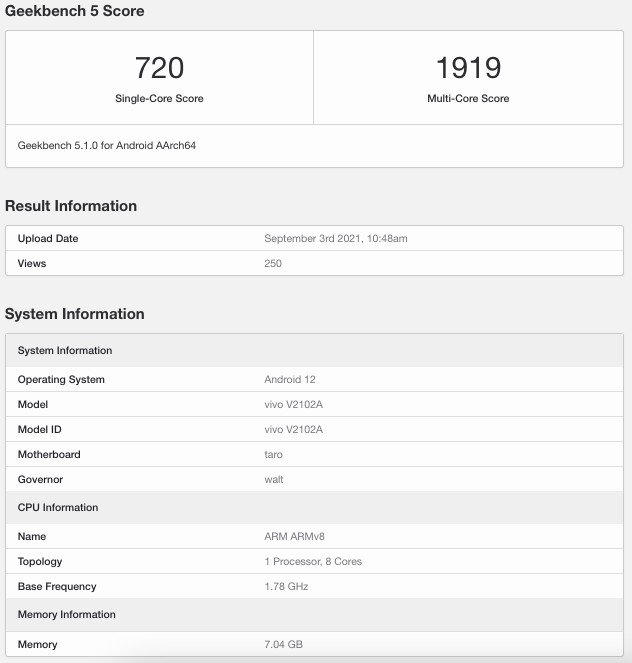This screenshot has width=632, height=663.
Task: Click the Governor value walt
Action: [274, 480]
